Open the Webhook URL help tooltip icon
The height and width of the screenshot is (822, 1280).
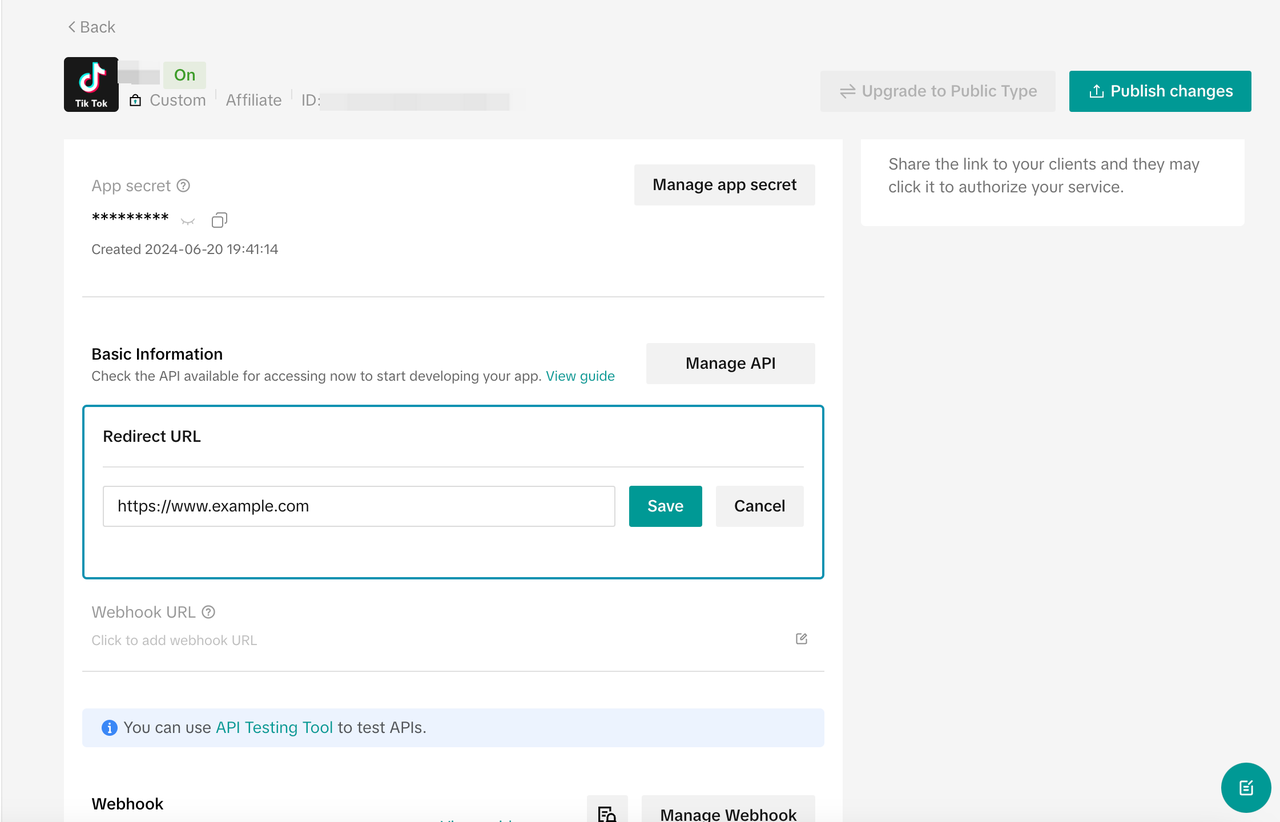coord(208,612)
